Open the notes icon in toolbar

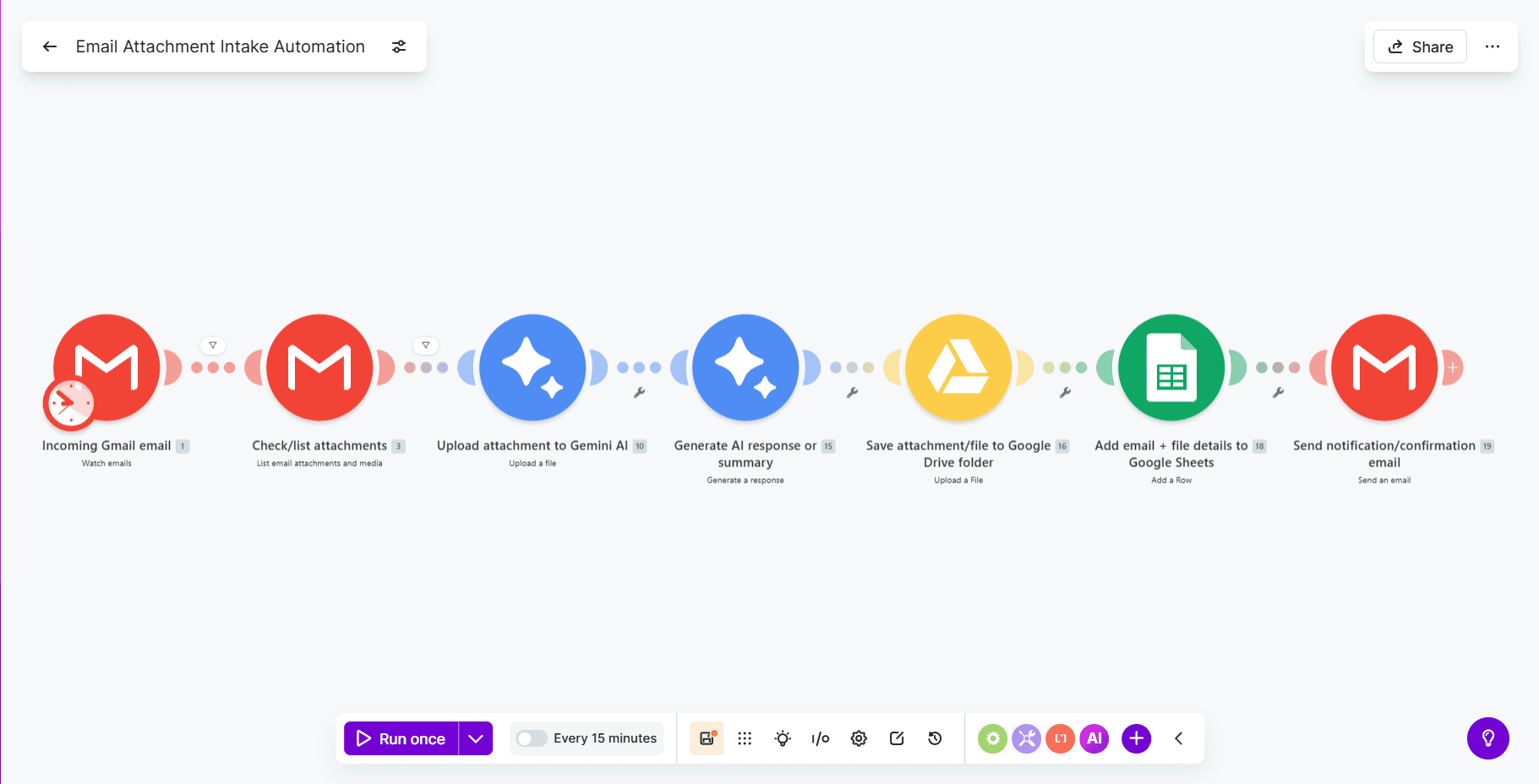(897, 738)
